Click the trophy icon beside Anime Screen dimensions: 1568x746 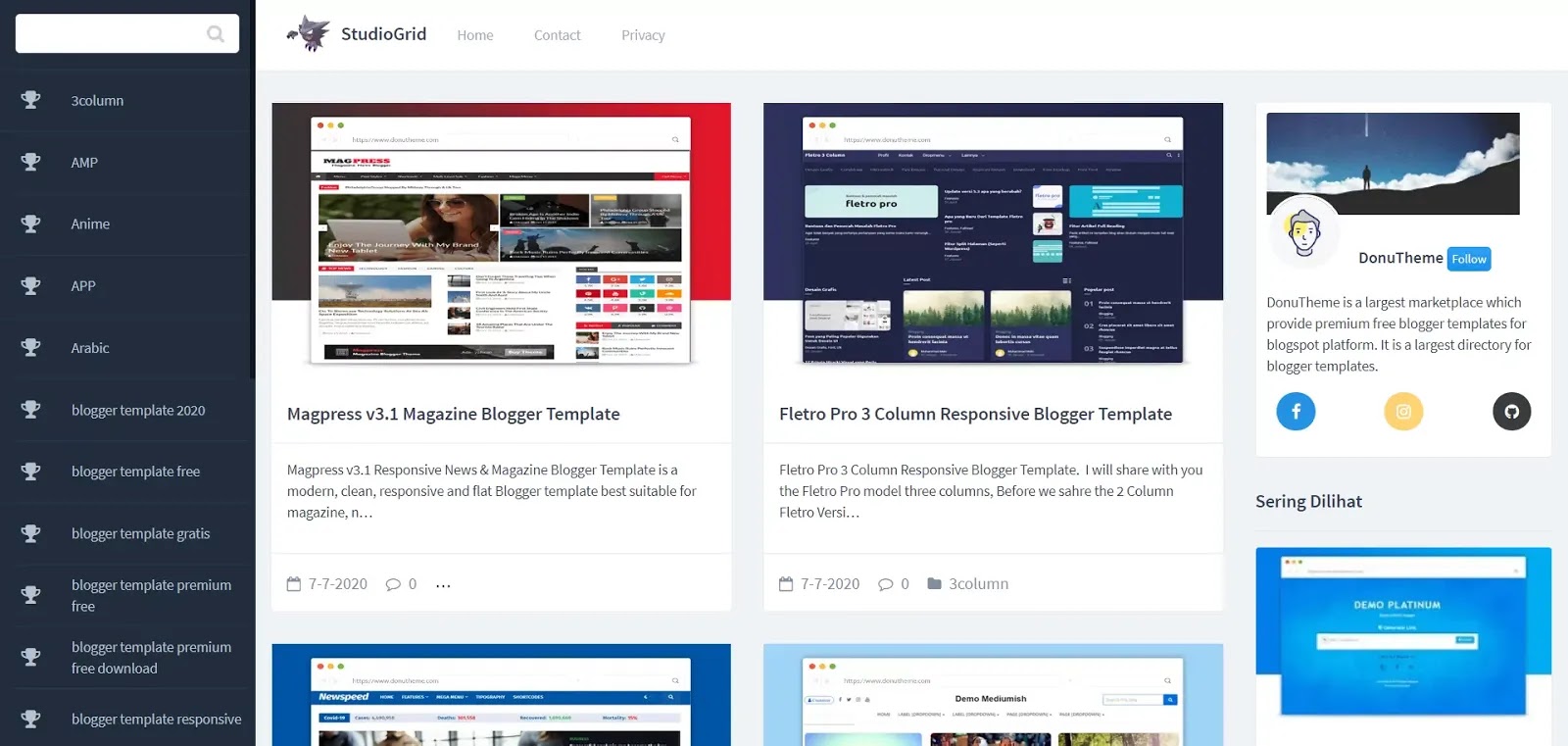coord(31,224)
